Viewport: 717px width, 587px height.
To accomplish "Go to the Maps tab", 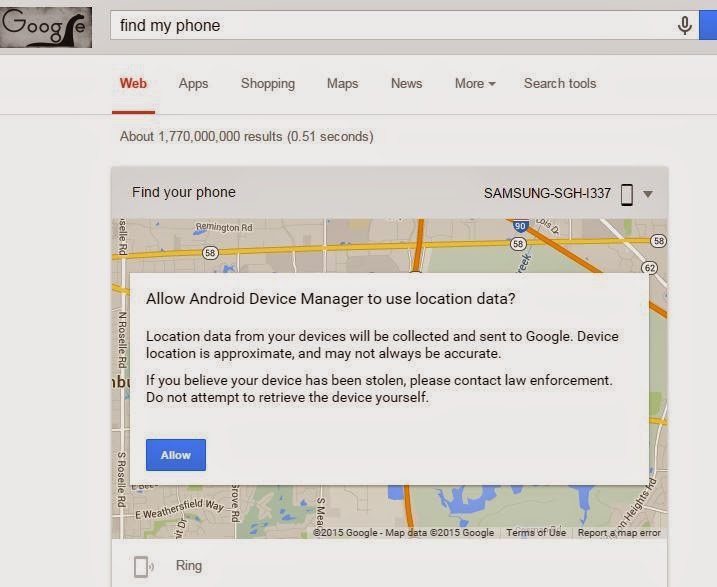I will pyautogui.click(x=342, y=84).
